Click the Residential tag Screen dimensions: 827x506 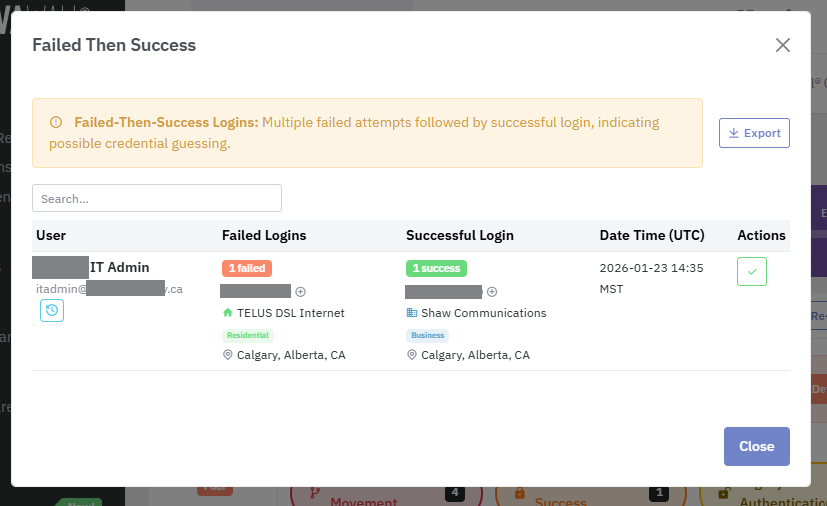pyautogui.click(x=248, y=335)
